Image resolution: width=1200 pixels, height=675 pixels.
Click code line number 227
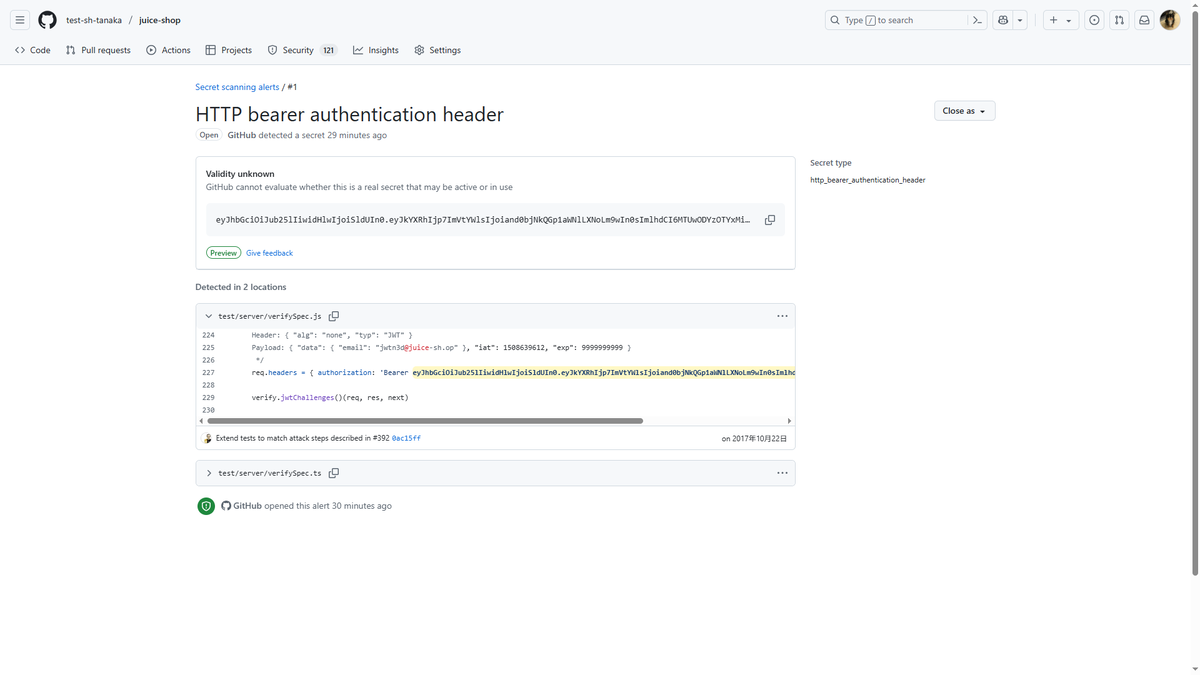coord(208,372)
